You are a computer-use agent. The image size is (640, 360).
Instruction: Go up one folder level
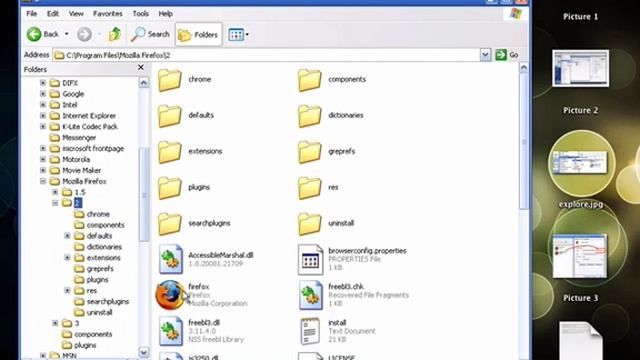click(115, 34)
